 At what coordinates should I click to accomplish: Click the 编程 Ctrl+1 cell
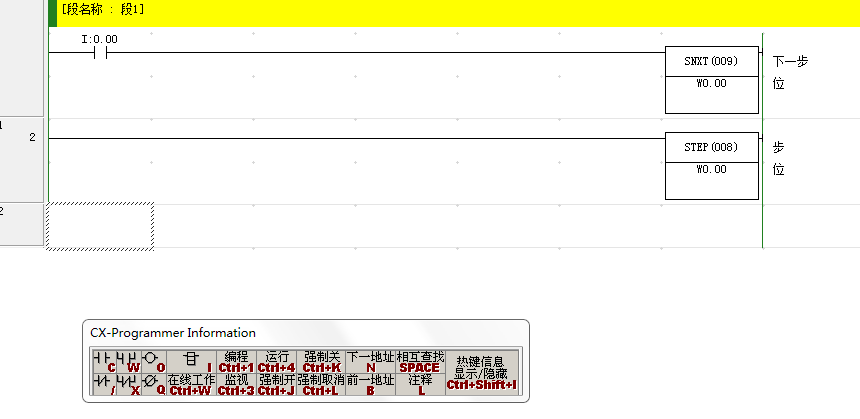pyautogui.click(x=236, y=361)
